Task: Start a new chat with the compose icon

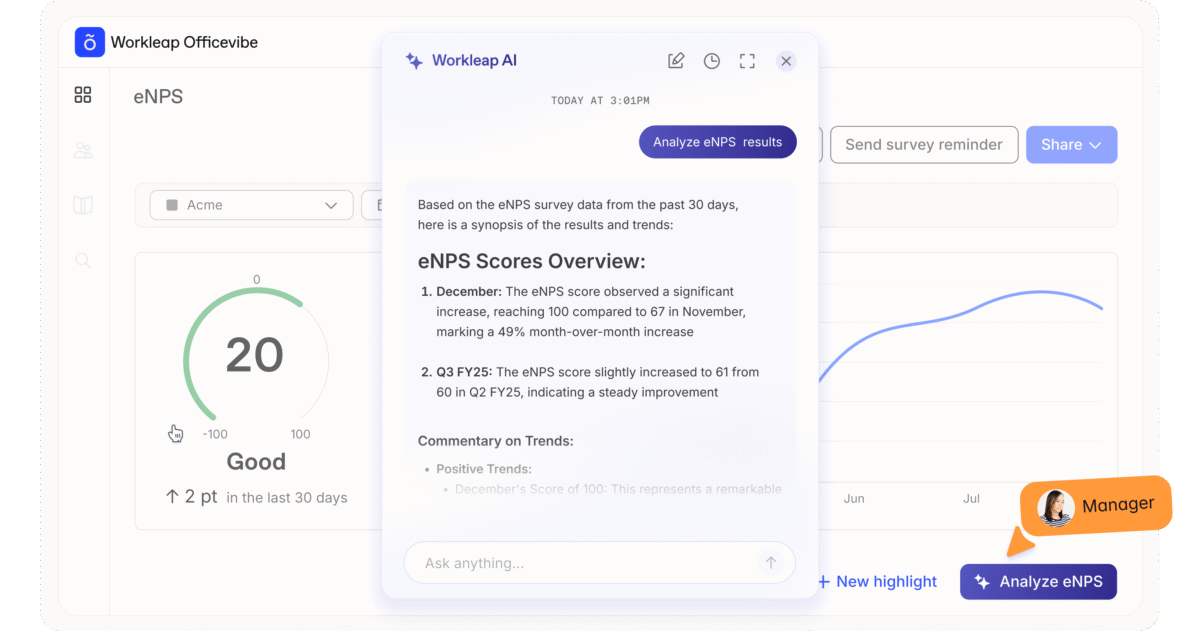Action: 676,61
